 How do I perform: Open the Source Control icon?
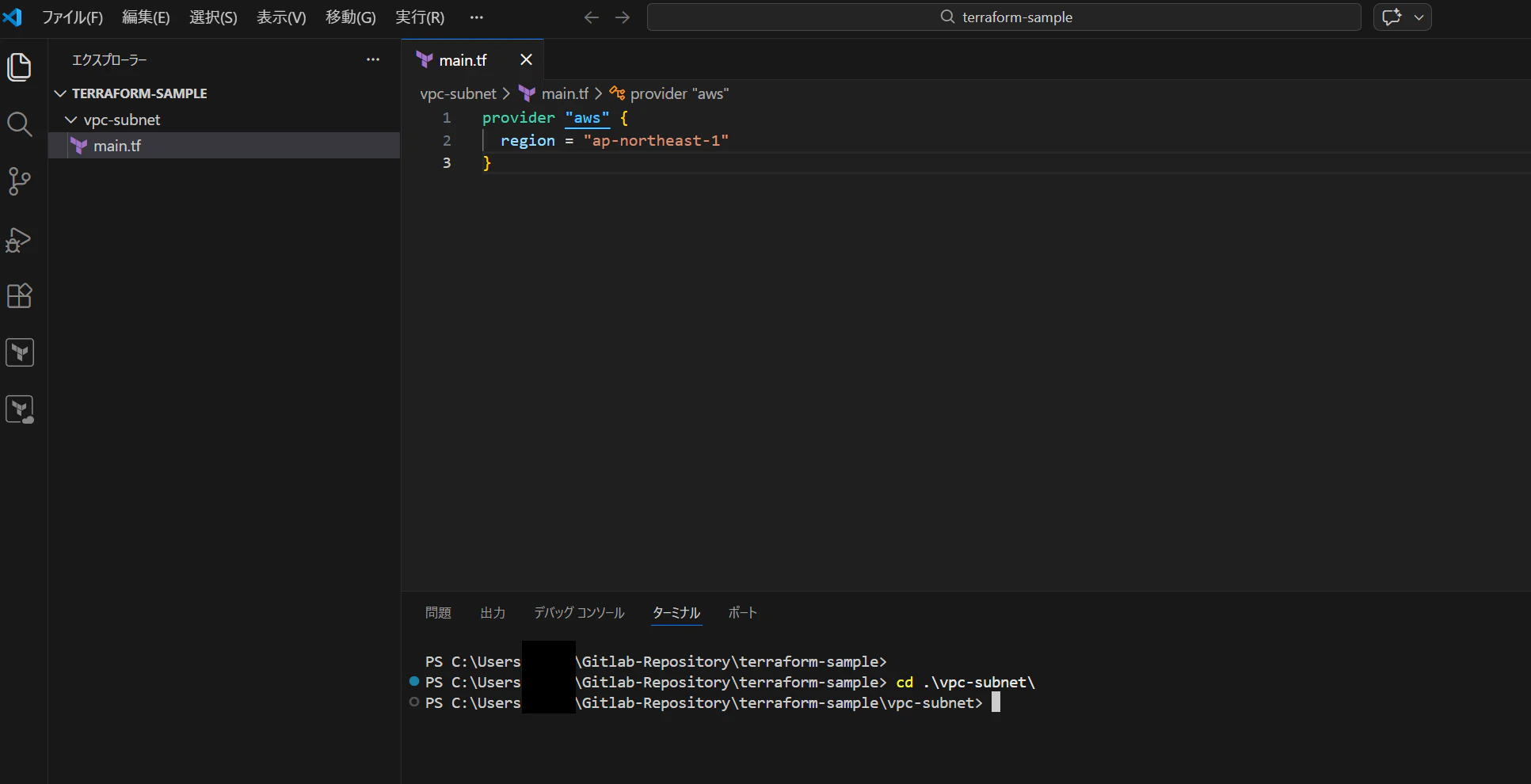pyautogui.click(x=19, y=181)
